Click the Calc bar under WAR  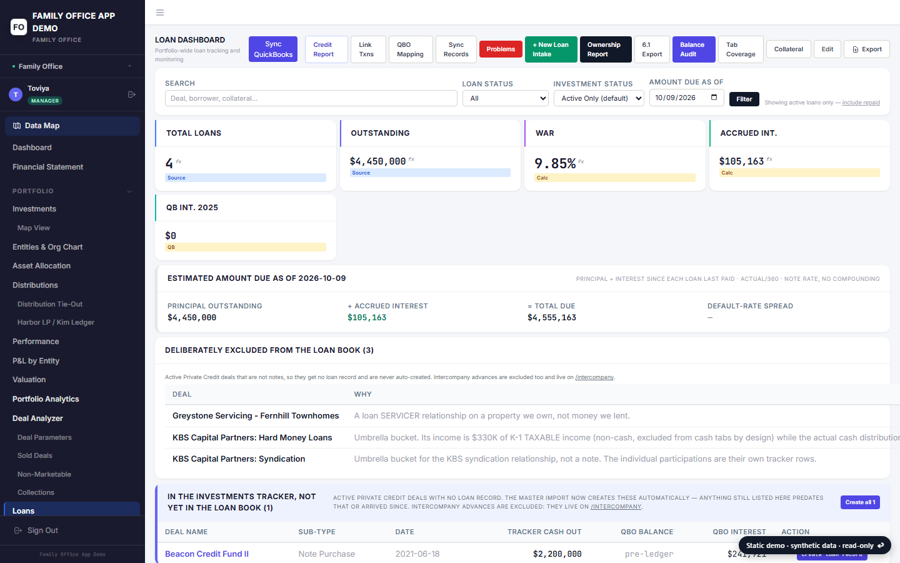pyautogui.click(x=615, y=178)
